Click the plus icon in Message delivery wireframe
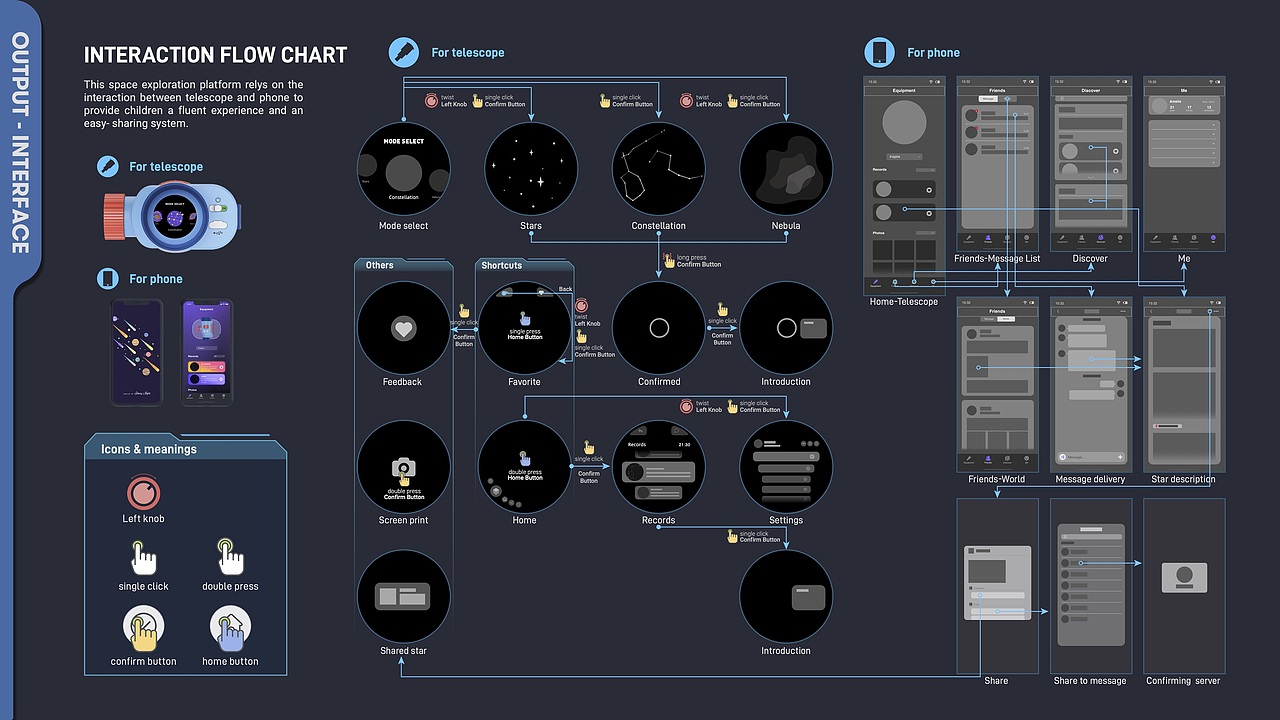 click(x=1120, y=457)
